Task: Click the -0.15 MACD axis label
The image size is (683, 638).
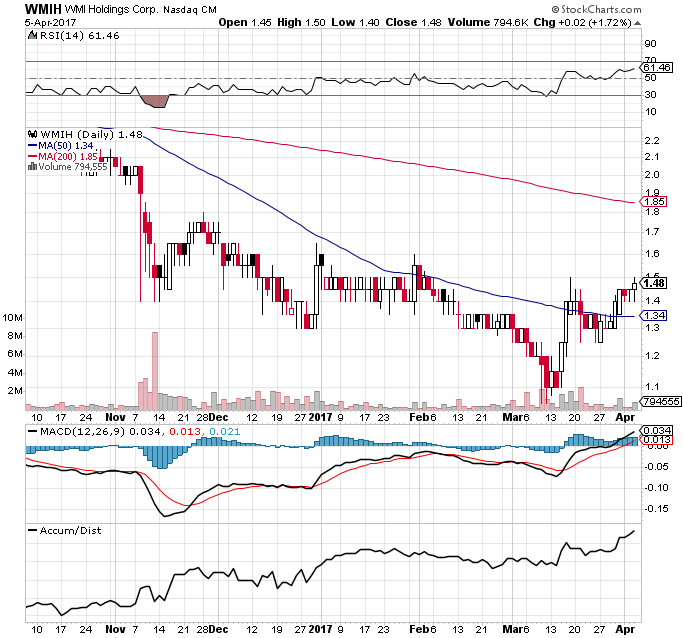Action: 656,509
